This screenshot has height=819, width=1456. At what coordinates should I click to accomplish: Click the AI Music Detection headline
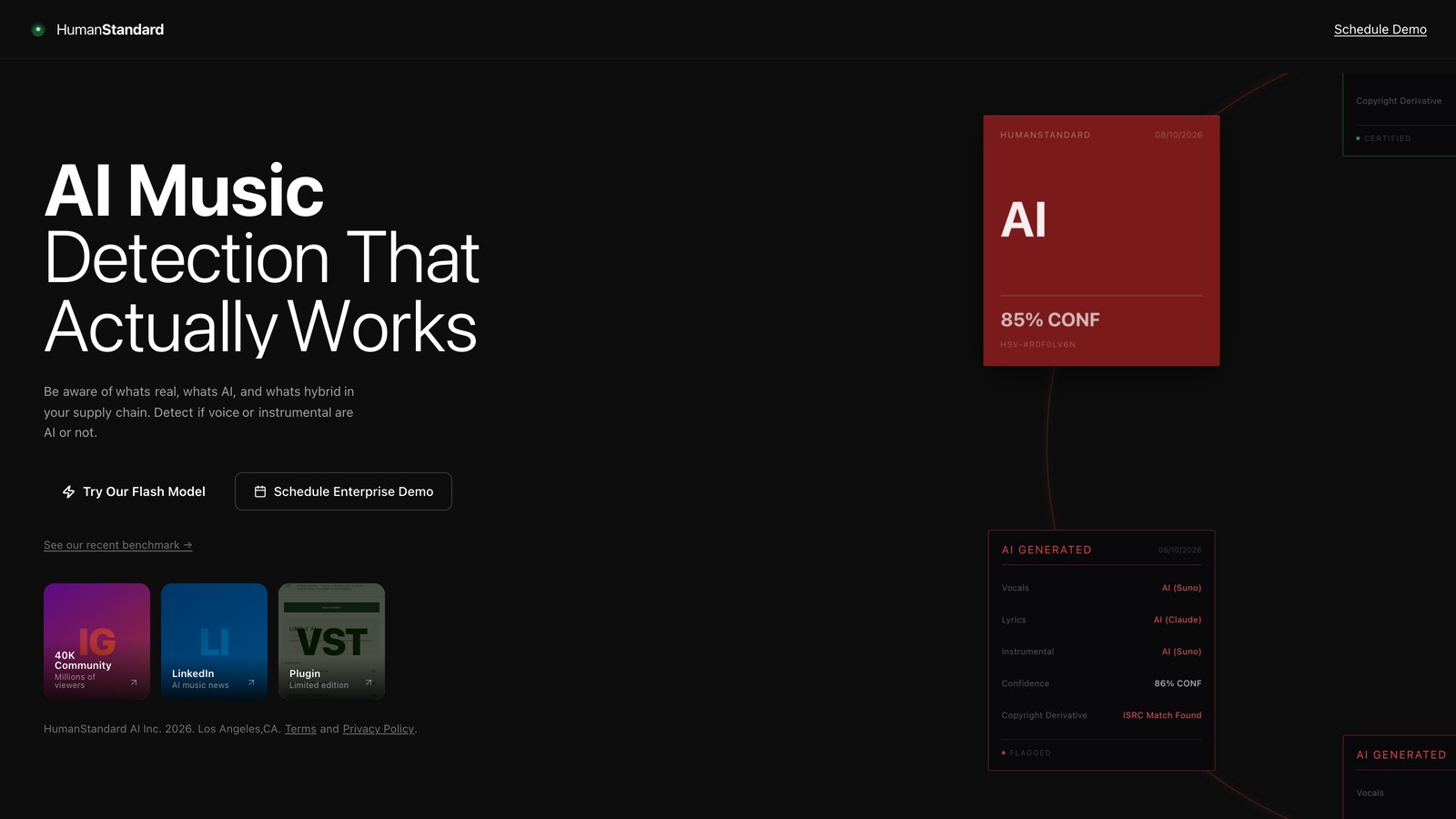tap(262, 258)
